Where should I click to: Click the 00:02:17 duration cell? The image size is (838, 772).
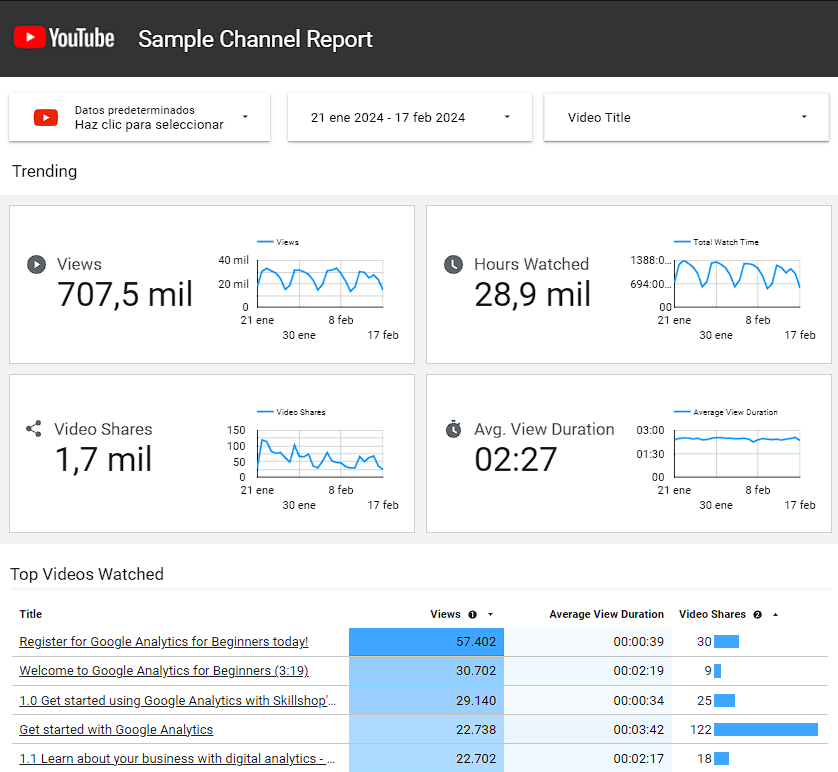click(x=588, y=759)
